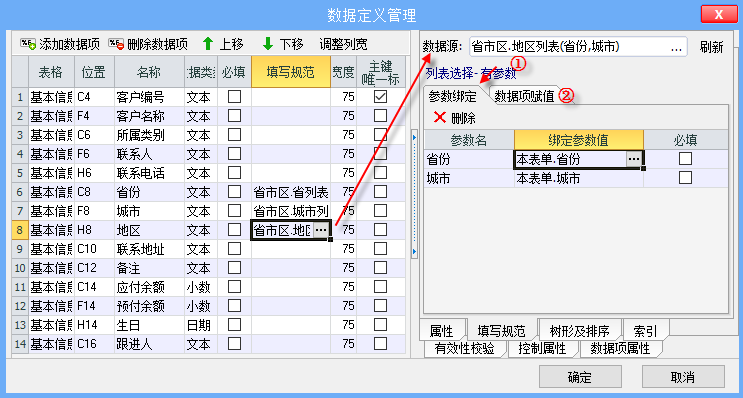Image resolution: width=743 pixels, height=398 pixels.
Task: Open ellipsis button of 数据源 field
Action: tap(677, 47)
